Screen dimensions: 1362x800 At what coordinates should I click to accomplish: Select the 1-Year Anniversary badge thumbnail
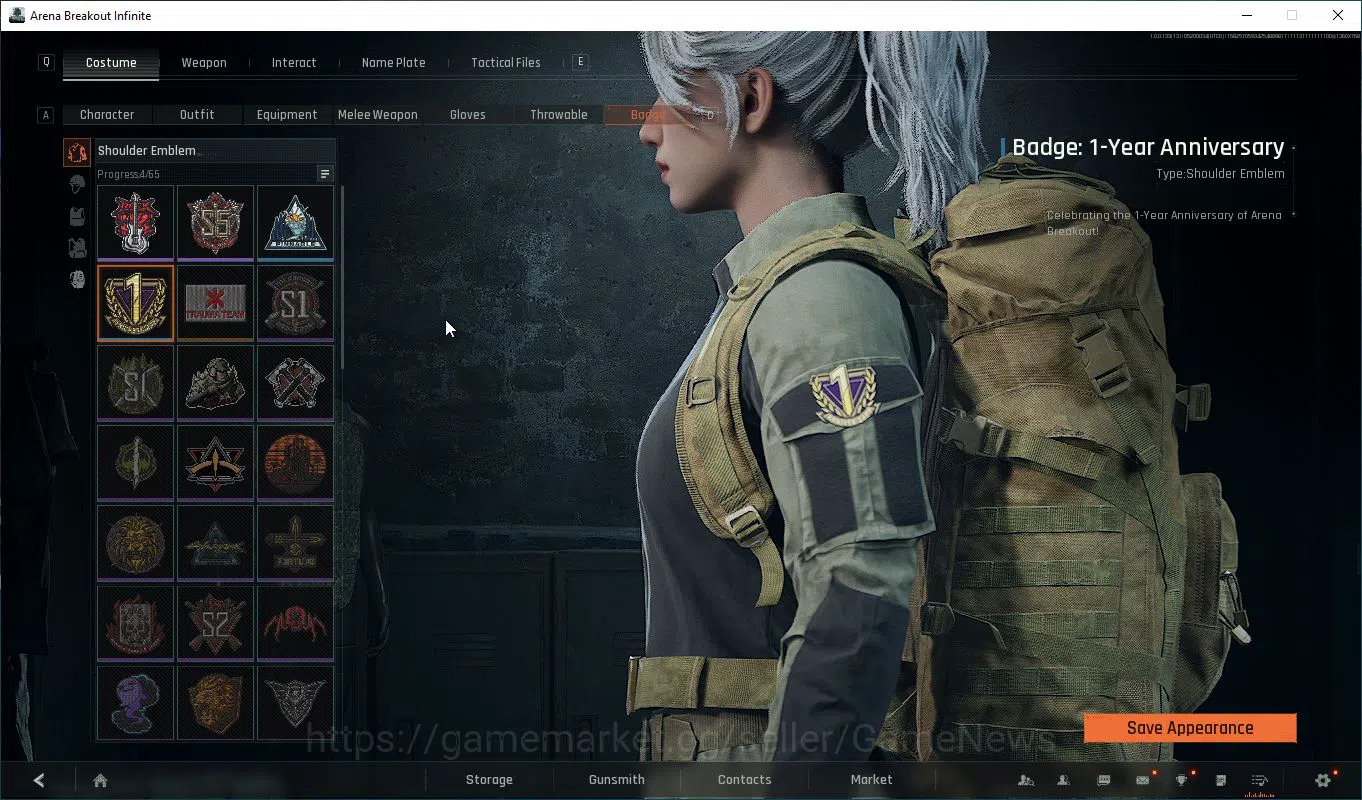[x=135, y=303]
